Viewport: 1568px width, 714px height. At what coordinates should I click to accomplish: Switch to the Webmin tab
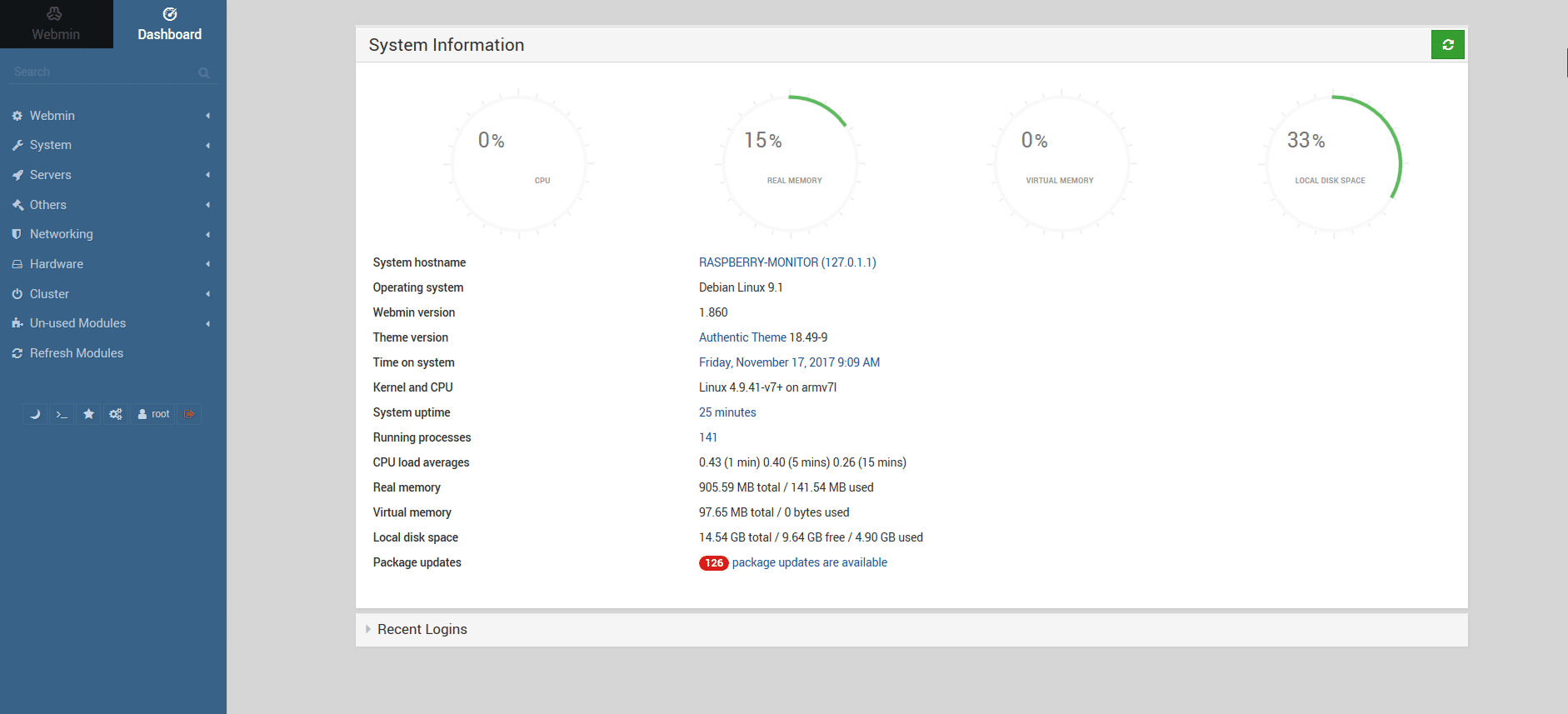(x=56, y=24)
